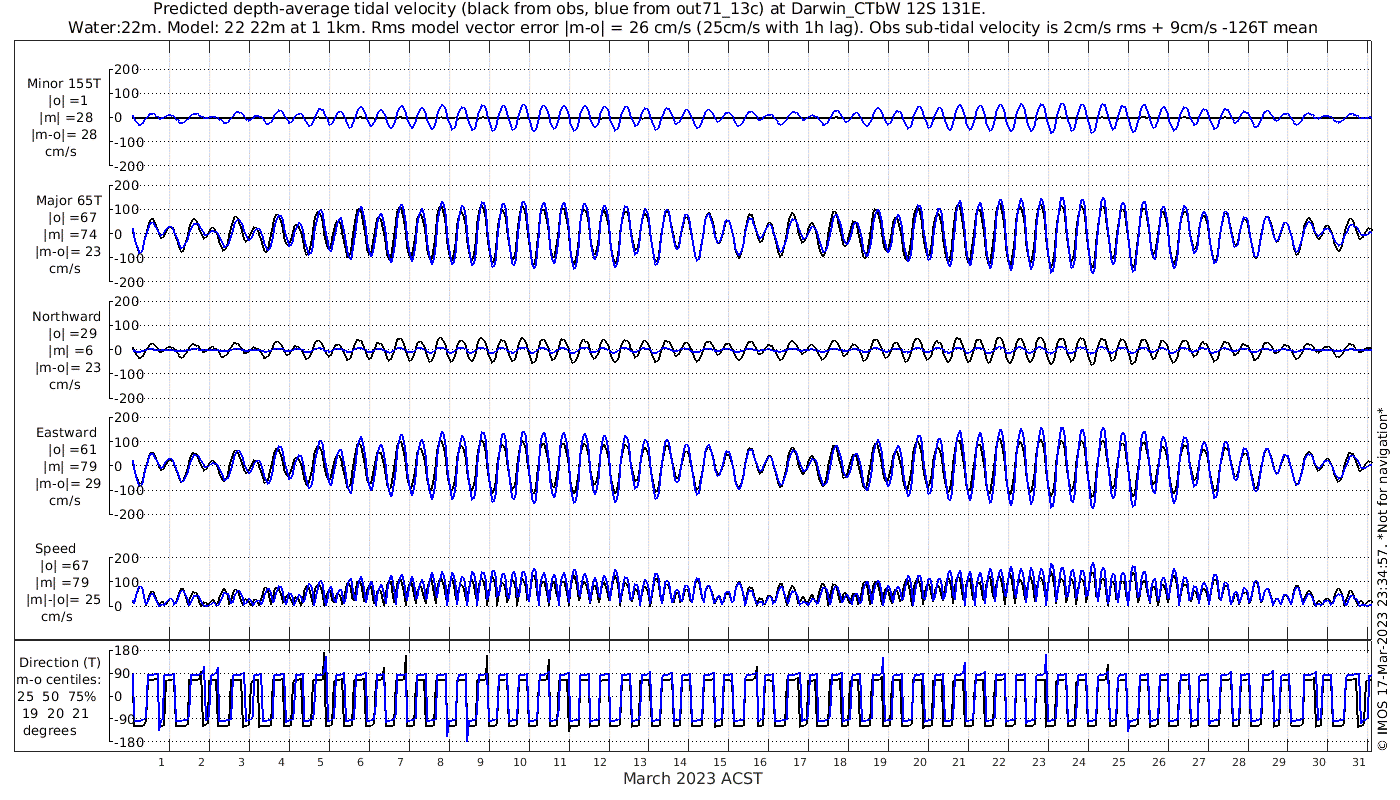Click the day '27' x-axis tick label

point(1198,762)
